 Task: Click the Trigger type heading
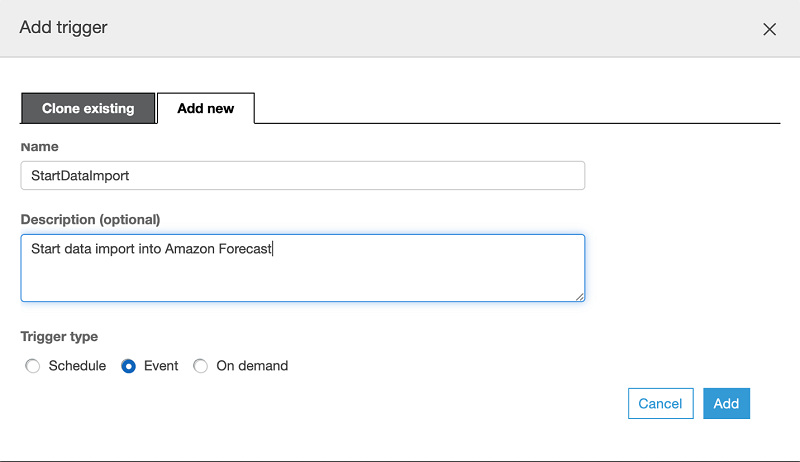click(x=59, y=337)
